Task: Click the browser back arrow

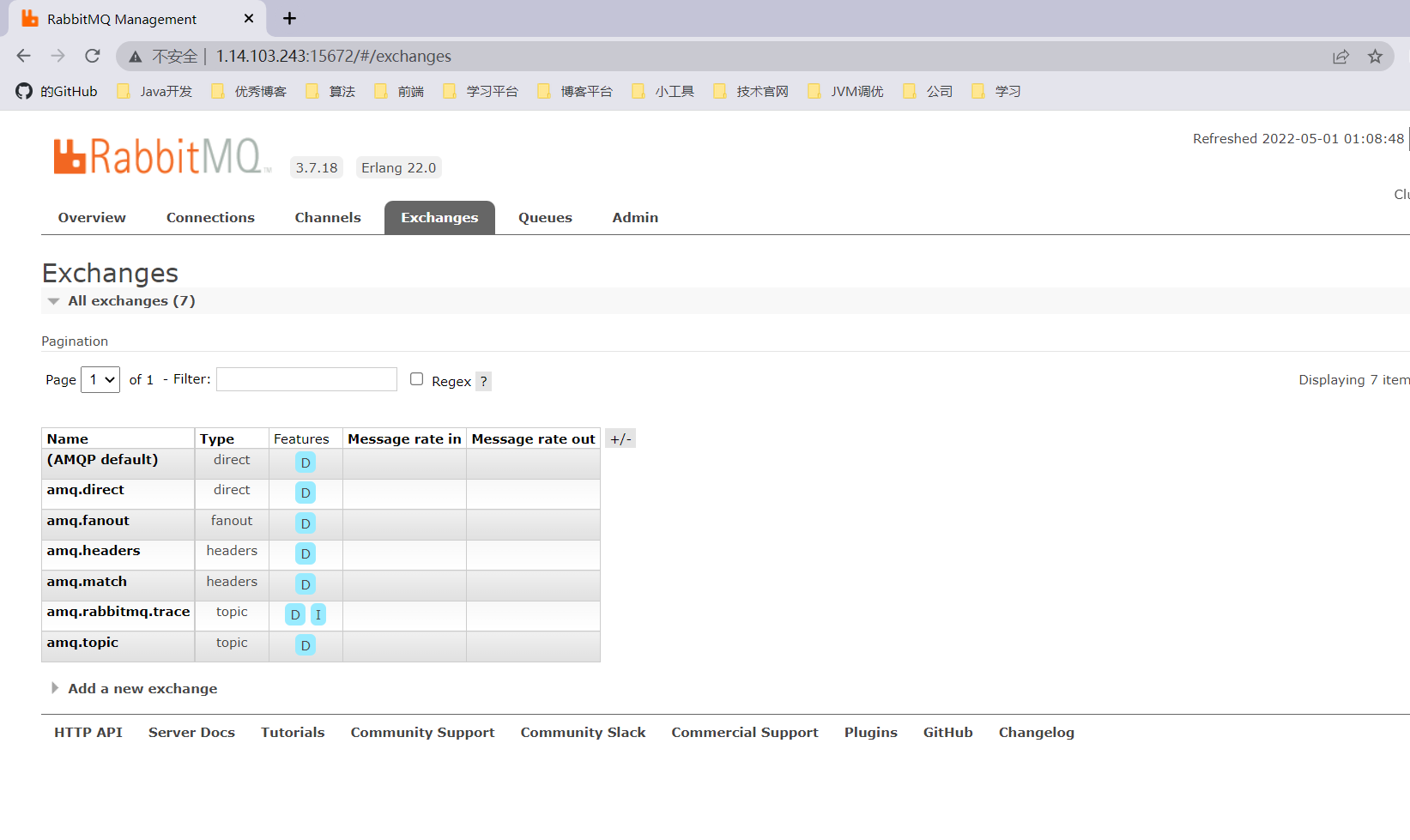Action: coord(23,56)
